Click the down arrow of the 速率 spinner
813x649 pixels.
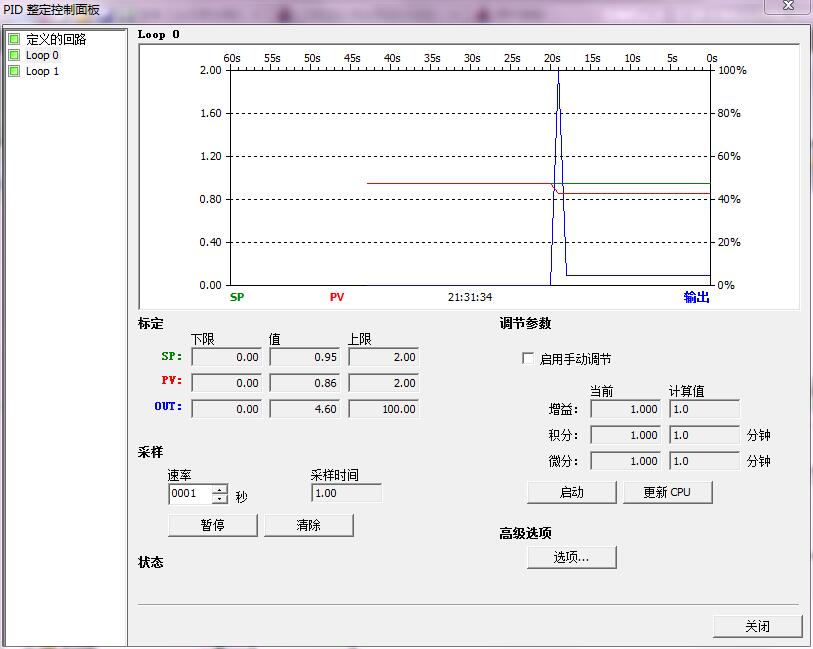pyautogui.click(x=220, y=497)
